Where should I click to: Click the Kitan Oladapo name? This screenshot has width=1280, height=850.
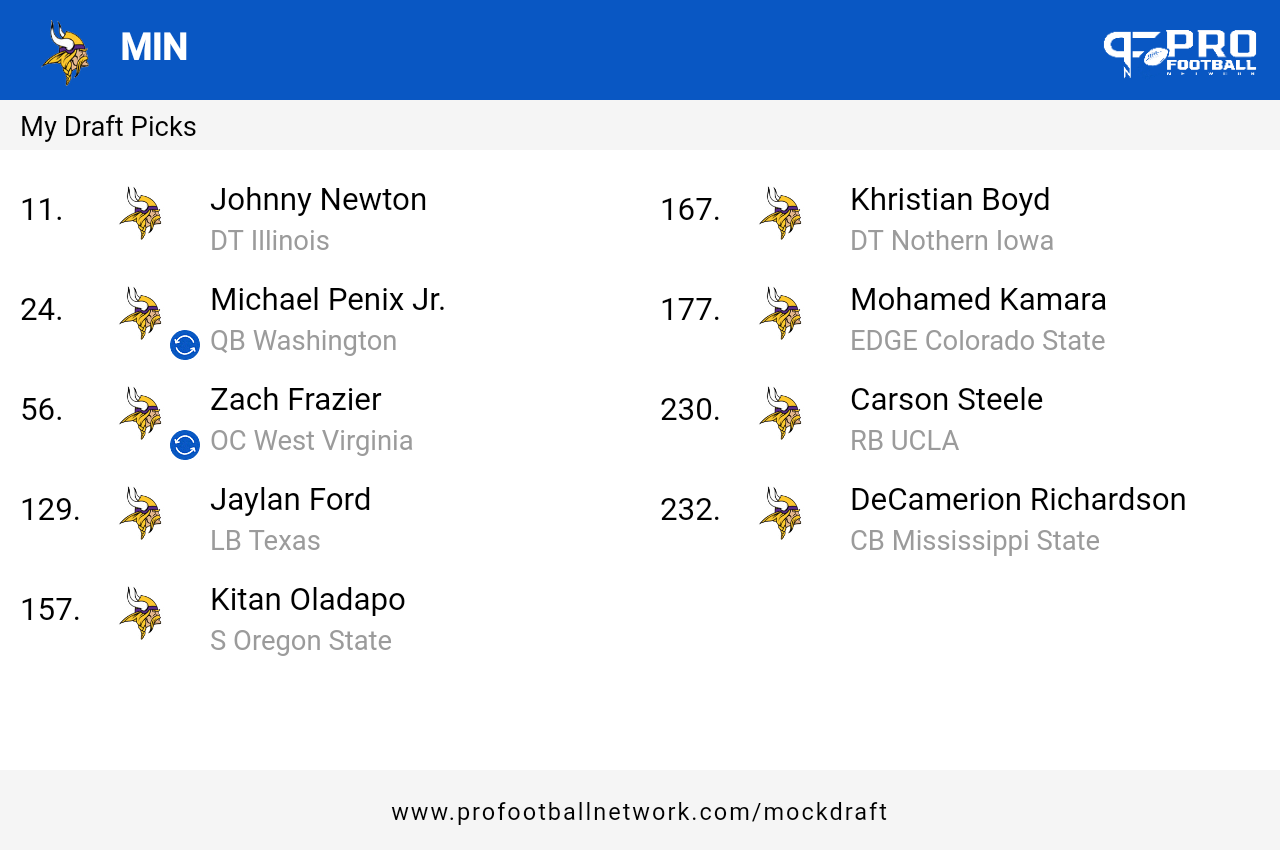coord(308,599)
